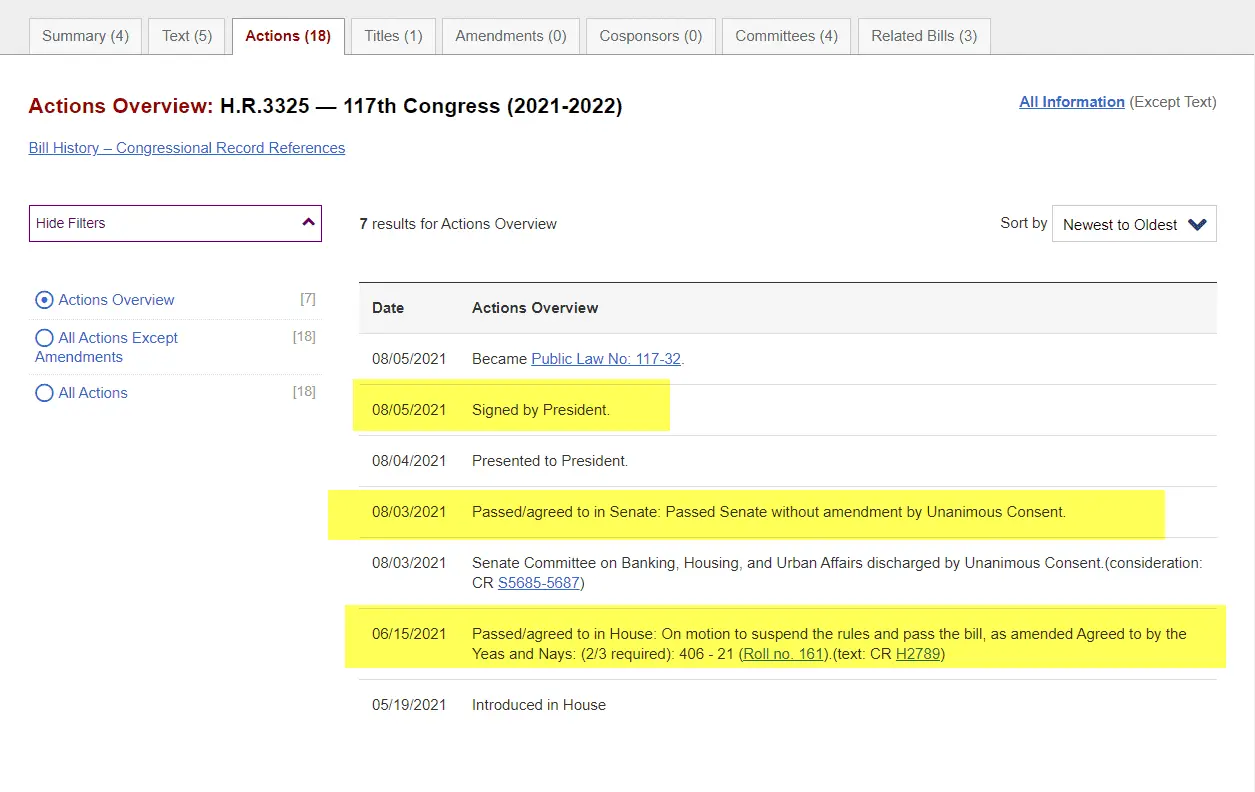Open the Roll no. 161 vote link

click(x=785, y=654)
